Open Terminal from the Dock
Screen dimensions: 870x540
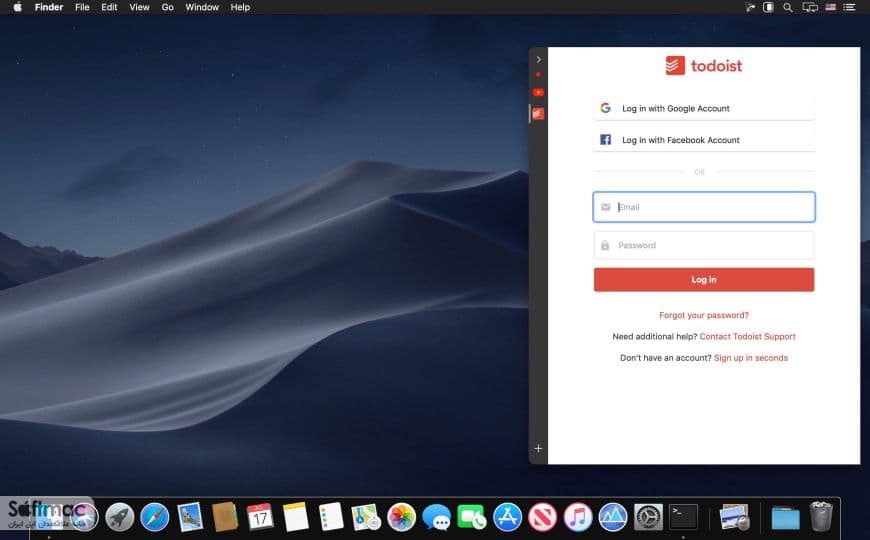[x=684, y=517]
